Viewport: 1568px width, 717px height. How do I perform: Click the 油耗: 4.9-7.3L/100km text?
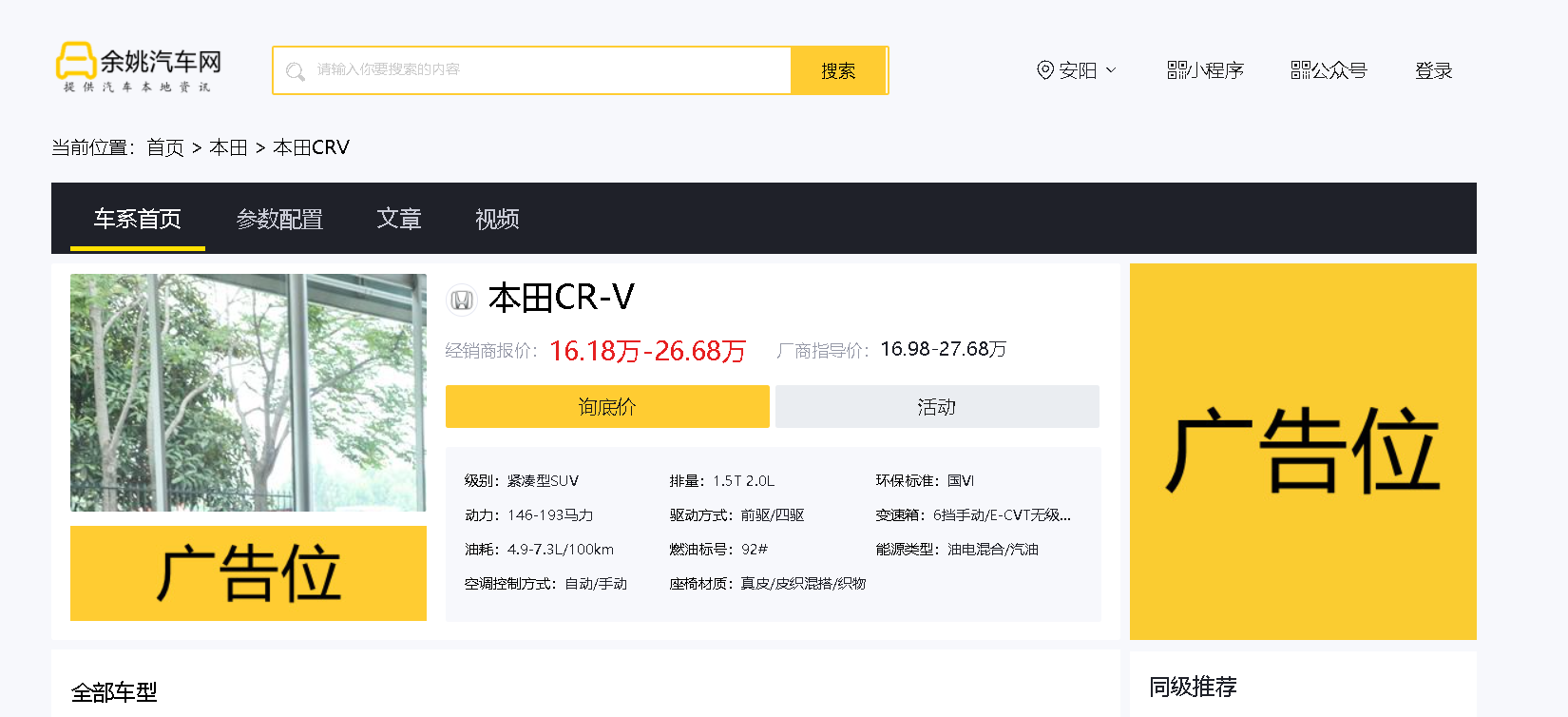[540, 550]
